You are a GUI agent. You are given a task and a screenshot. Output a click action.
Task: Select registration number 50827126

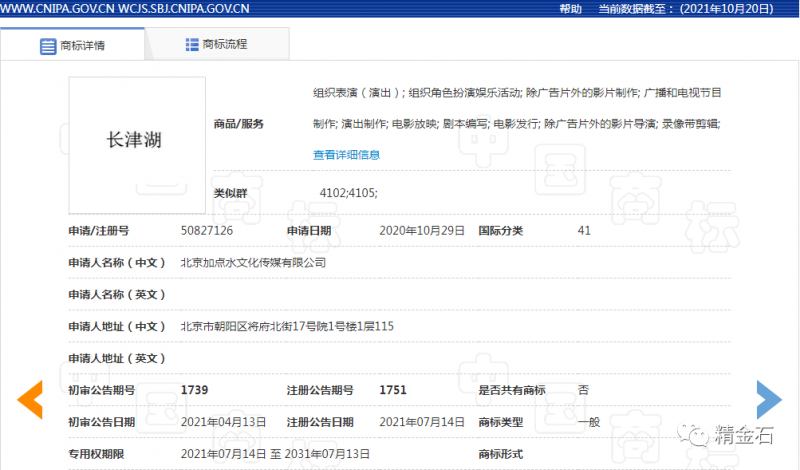[x=207, y=231]
